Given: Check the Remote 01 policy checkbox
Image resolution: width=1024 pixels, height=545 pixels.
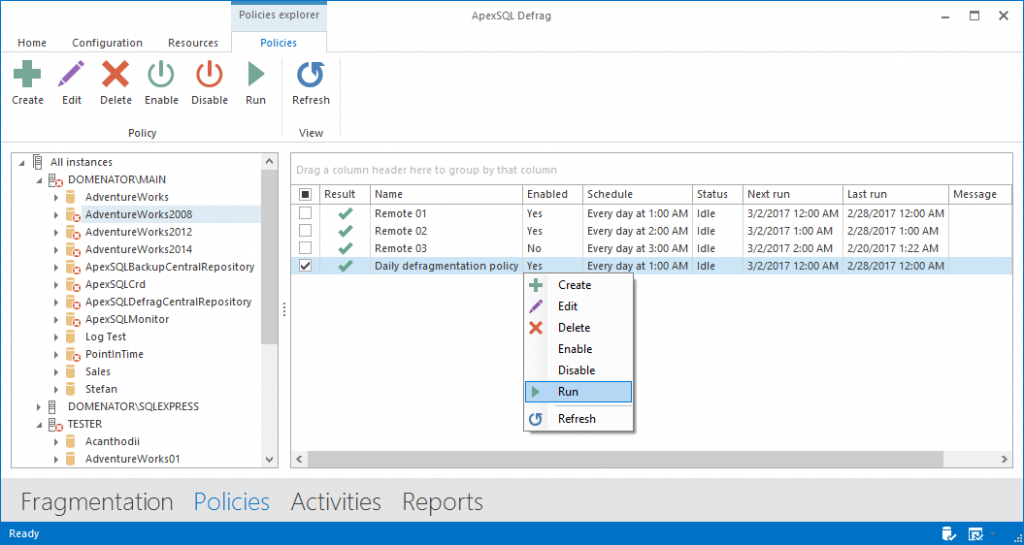Looking at the screenshot, I should [x=305, y=214].
